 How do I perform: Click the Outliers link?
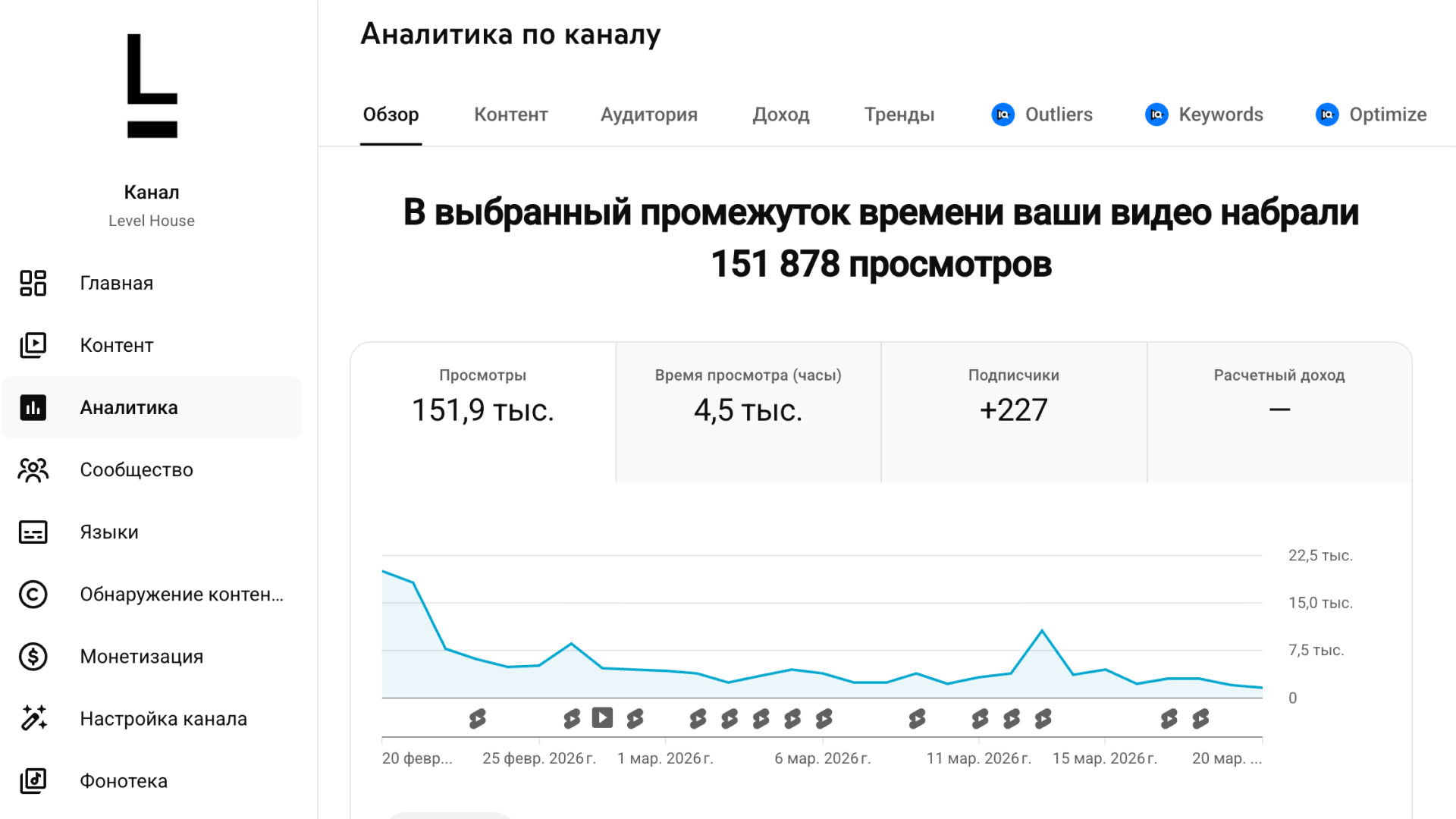[x=1059, y=115]
